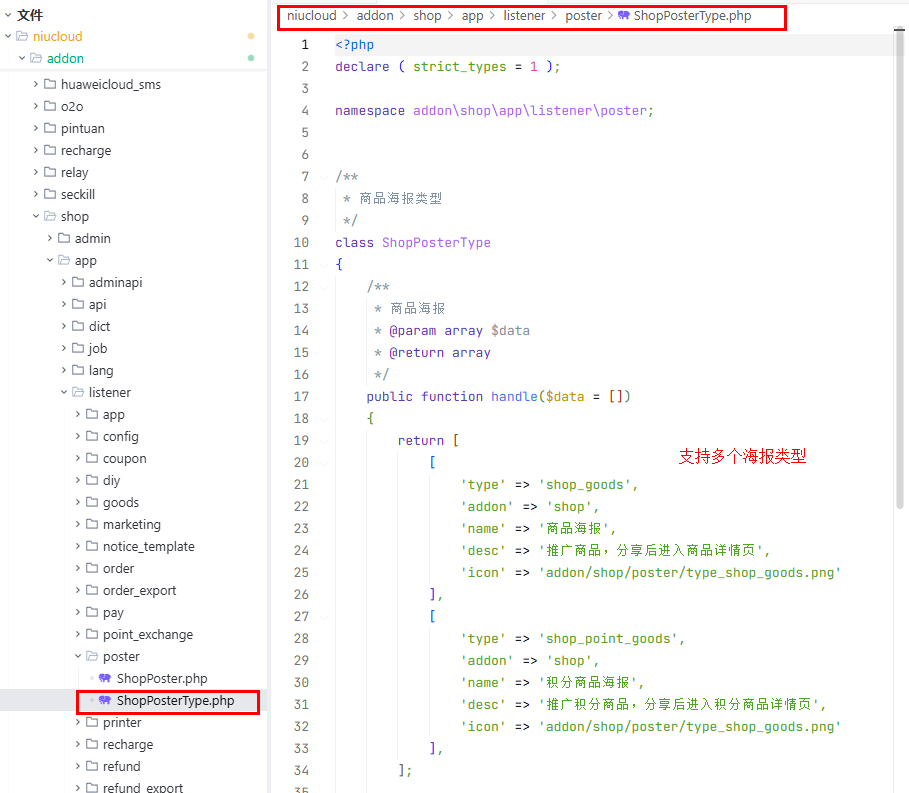The width and height of the screenshot is (909, 793).
Task: Expand the pintuan folder chevron
Action: (x=36, y=128)
